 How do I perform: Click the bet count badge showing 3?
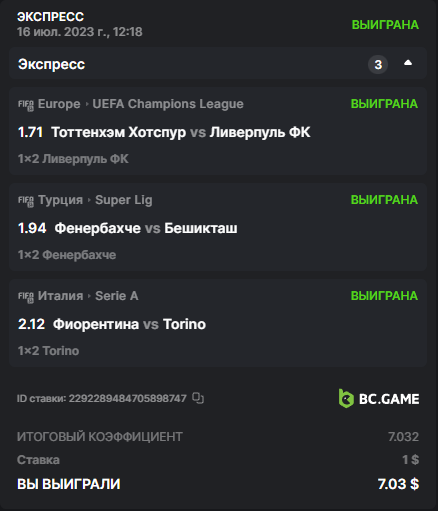[x=378, y=64]
